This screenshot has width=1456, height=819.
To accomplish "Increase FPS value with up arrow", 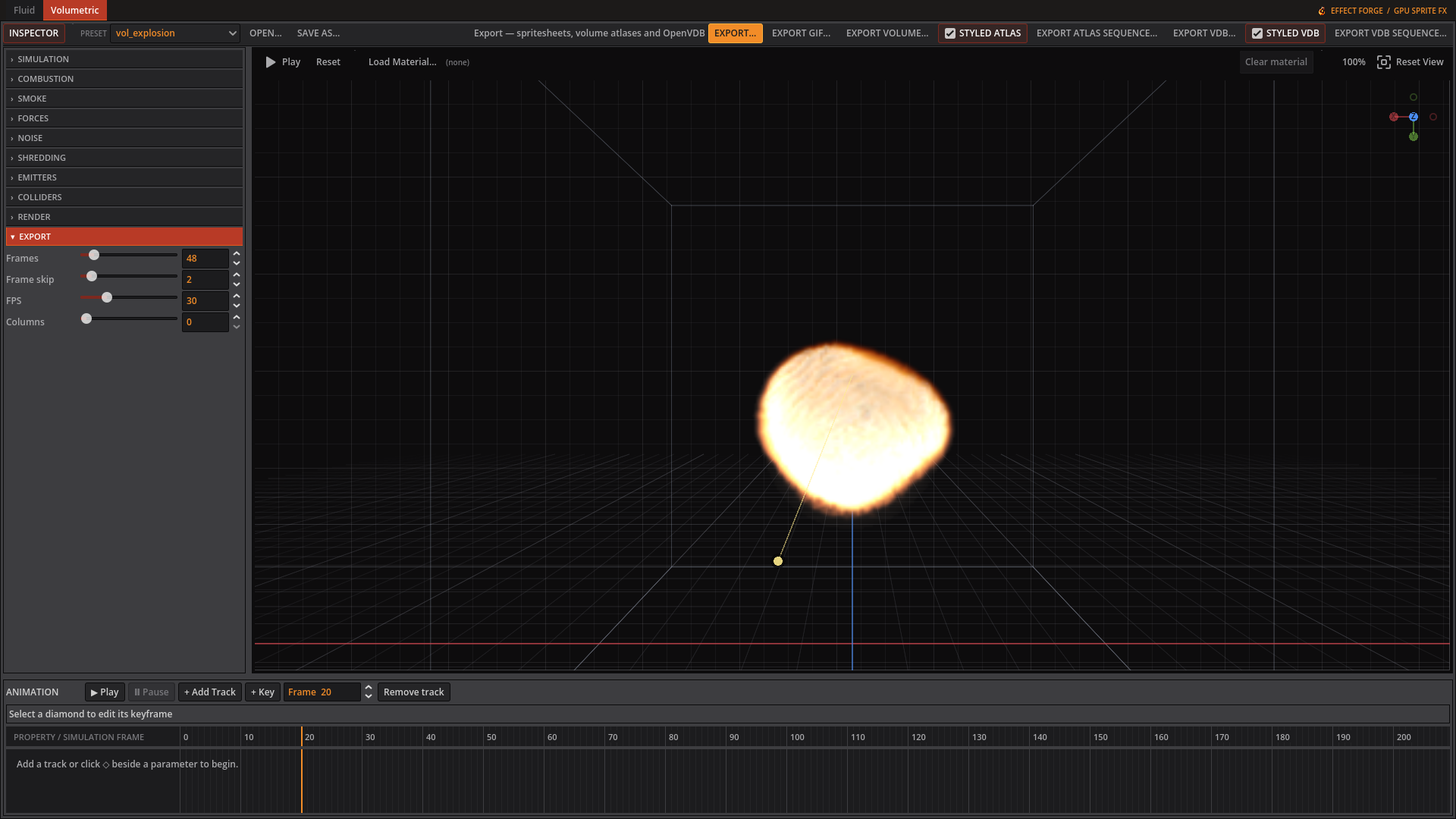I will tap(237, 296).
